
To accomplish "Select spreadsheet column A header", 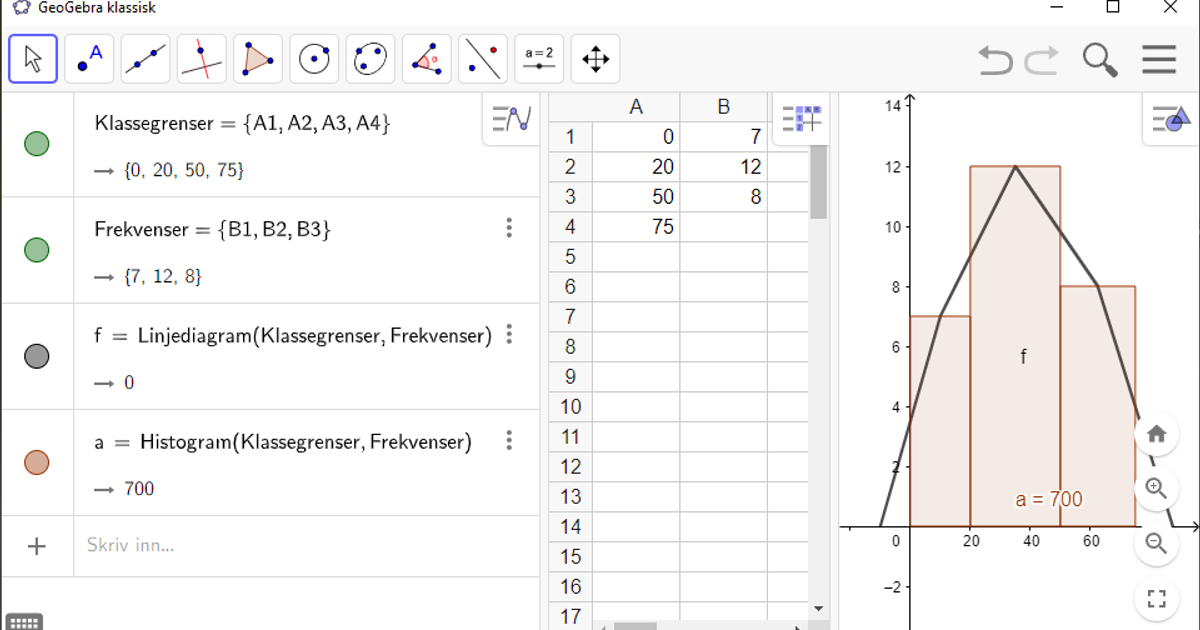I will (x=636, y=107).
